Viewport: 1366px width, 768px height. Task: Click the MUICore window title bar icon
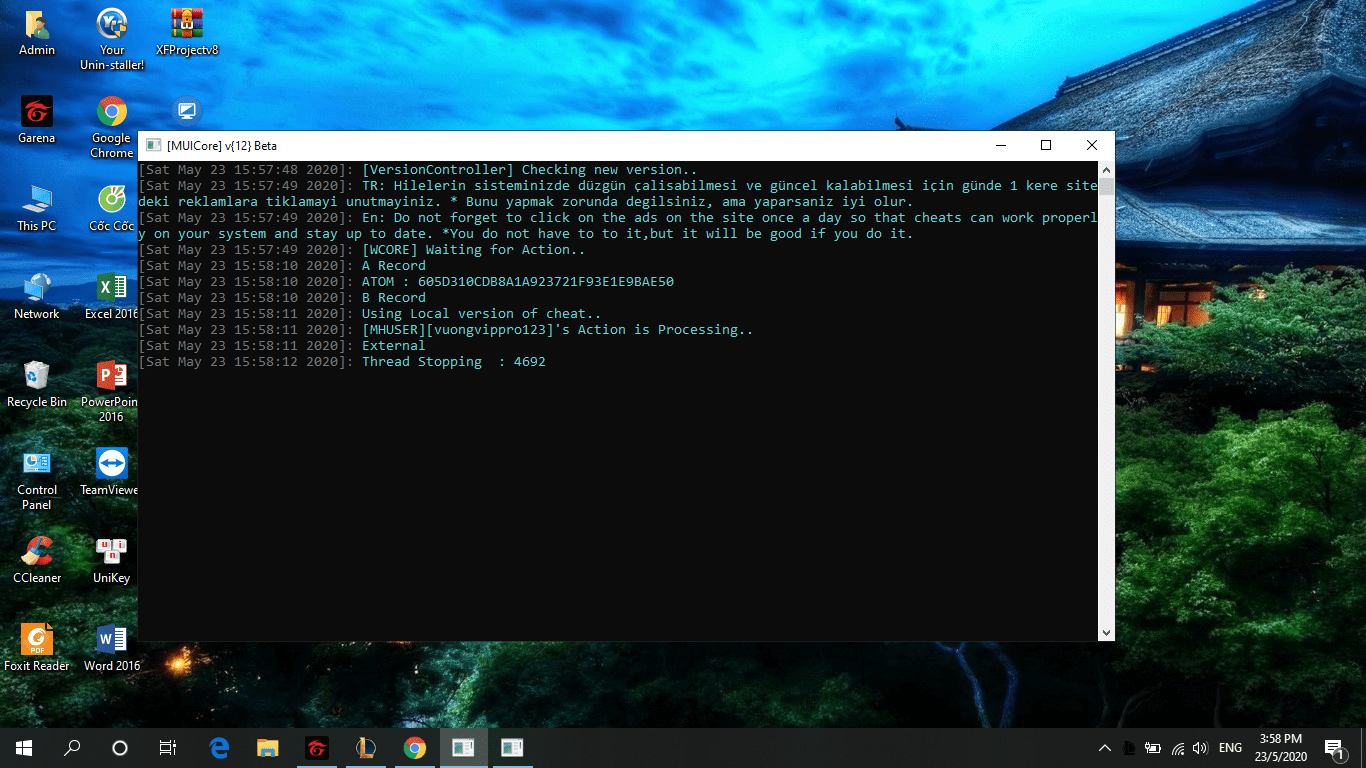pyautogui.click(x=153, y=145)
